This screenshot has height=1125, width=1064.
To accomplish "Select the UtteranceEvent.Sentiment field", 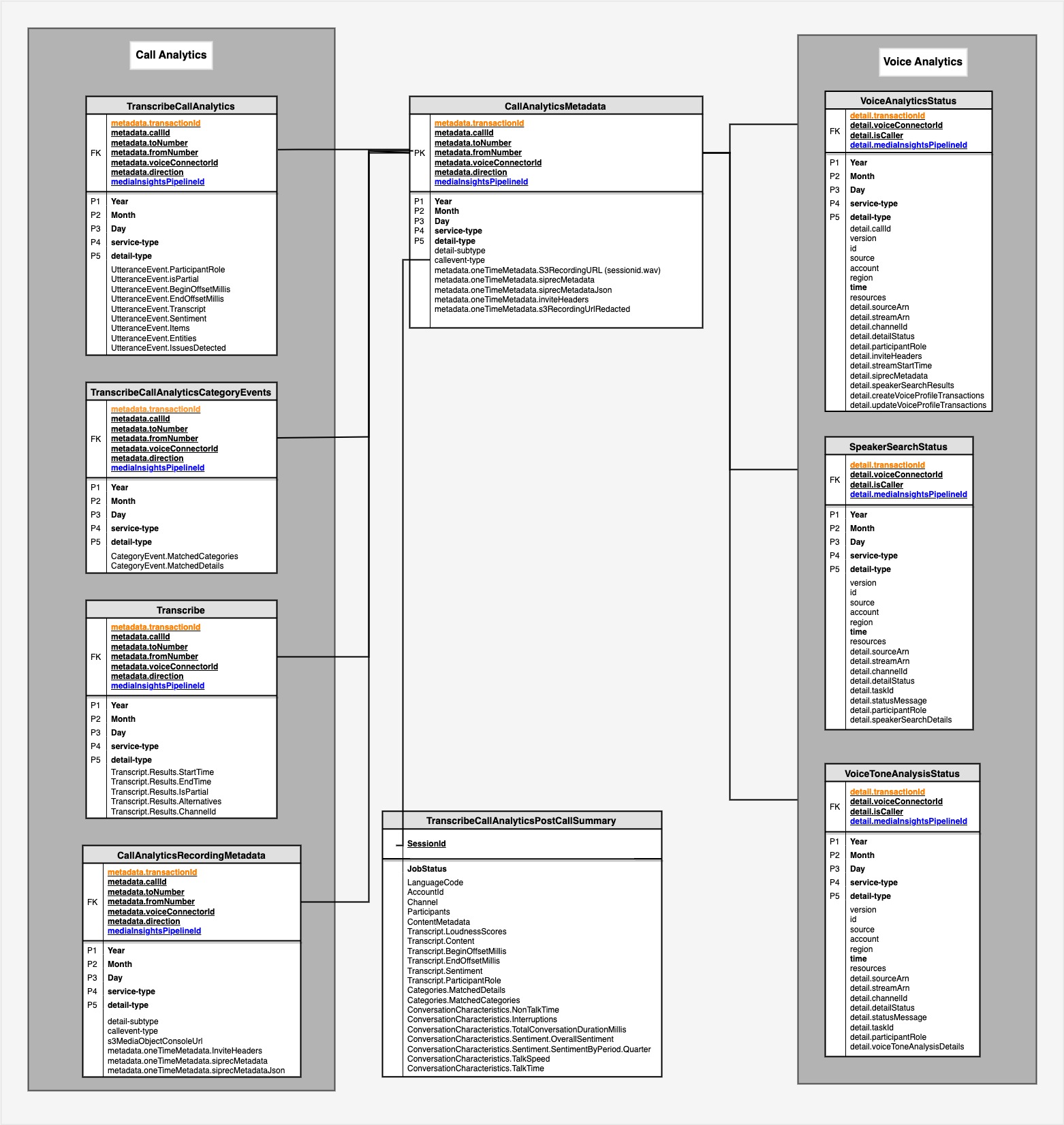I will pyautogui.click(x=159, y=319).
